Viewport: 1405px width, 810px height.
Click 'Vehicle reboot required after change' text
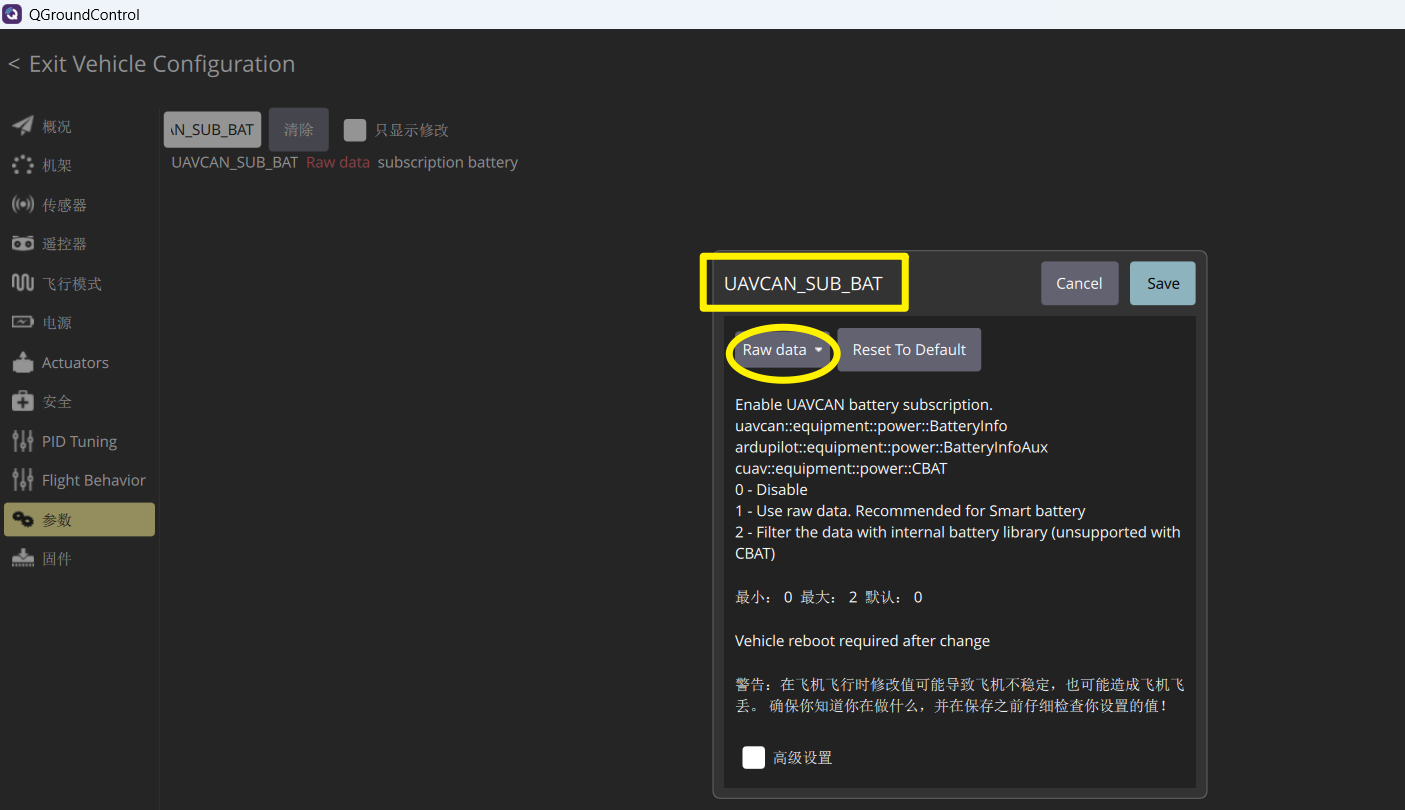coord(862,641)
